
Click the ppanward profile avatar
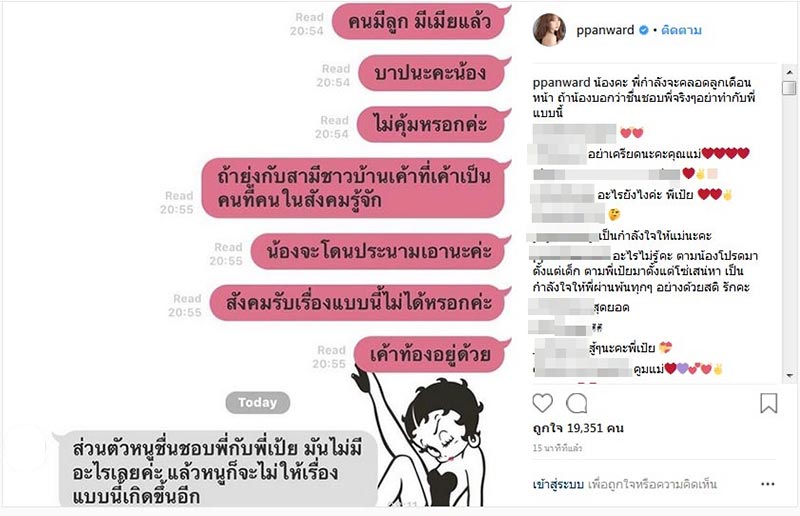pos(549,30)
